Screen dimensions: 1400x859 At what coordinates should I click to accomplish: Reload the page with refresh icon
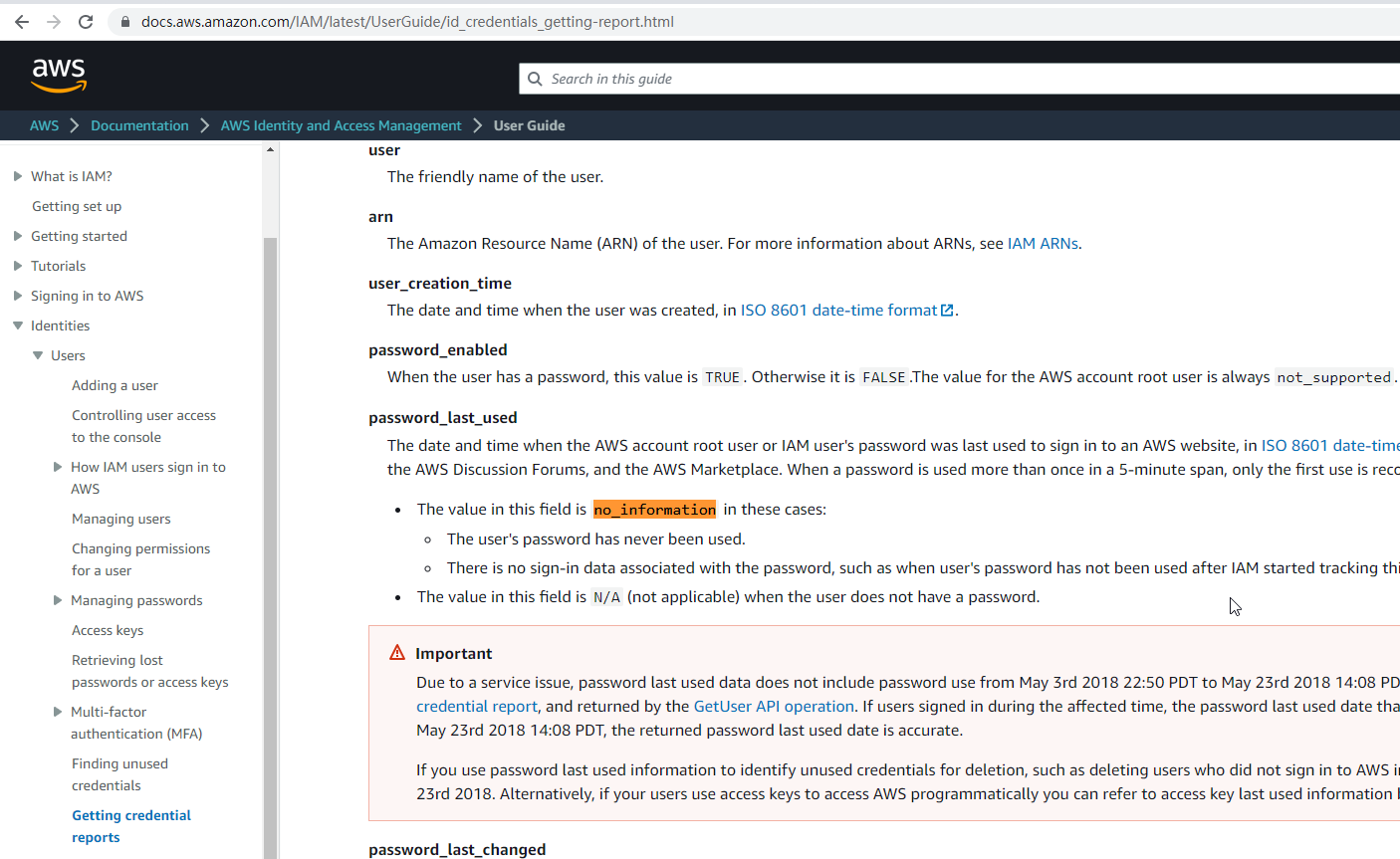click(86, 21)
